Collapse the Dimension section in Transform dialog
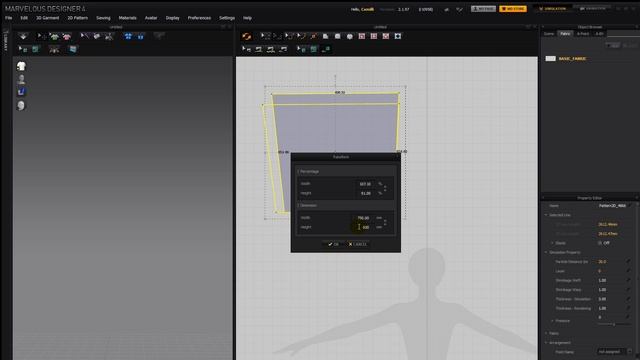The width and height of the screenshot is (640, 360). (298, 206)
